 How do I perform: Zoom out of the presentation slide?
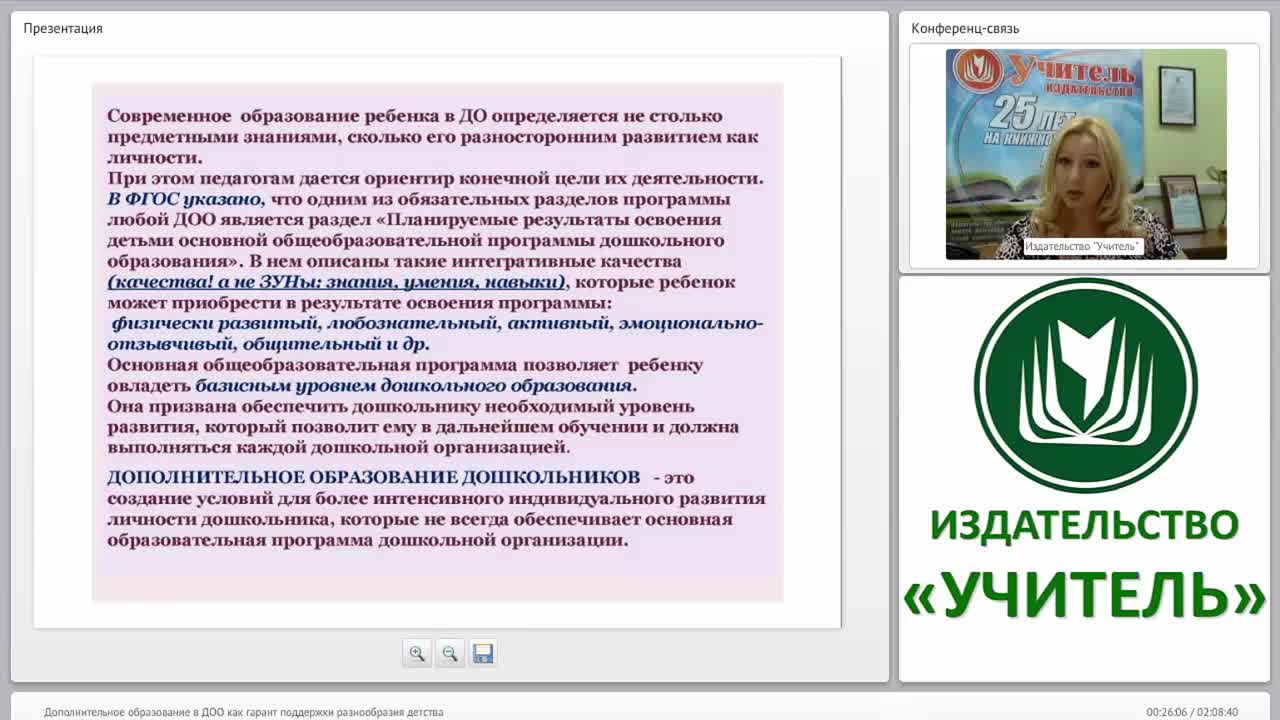tap(450, 653)
